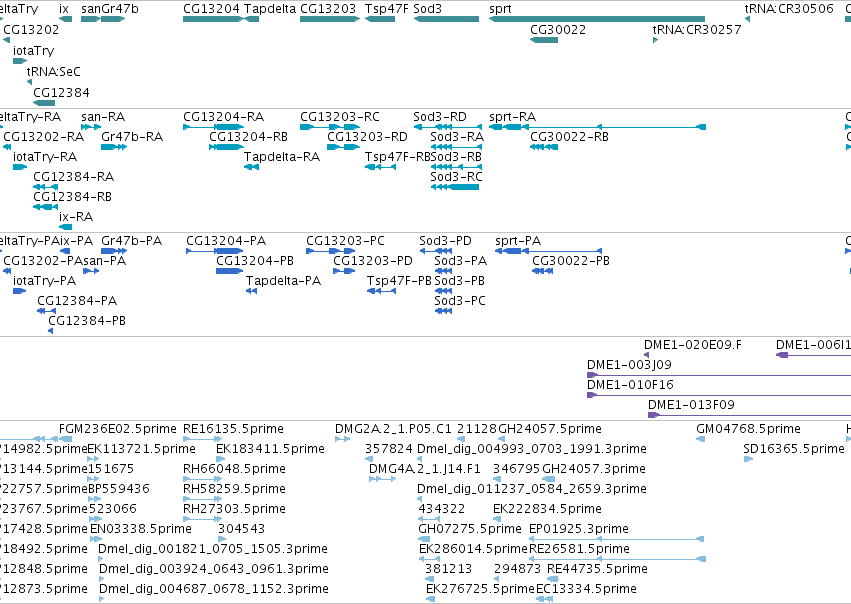Click the Tsp47F-RB transcript label

click(397, 157)
